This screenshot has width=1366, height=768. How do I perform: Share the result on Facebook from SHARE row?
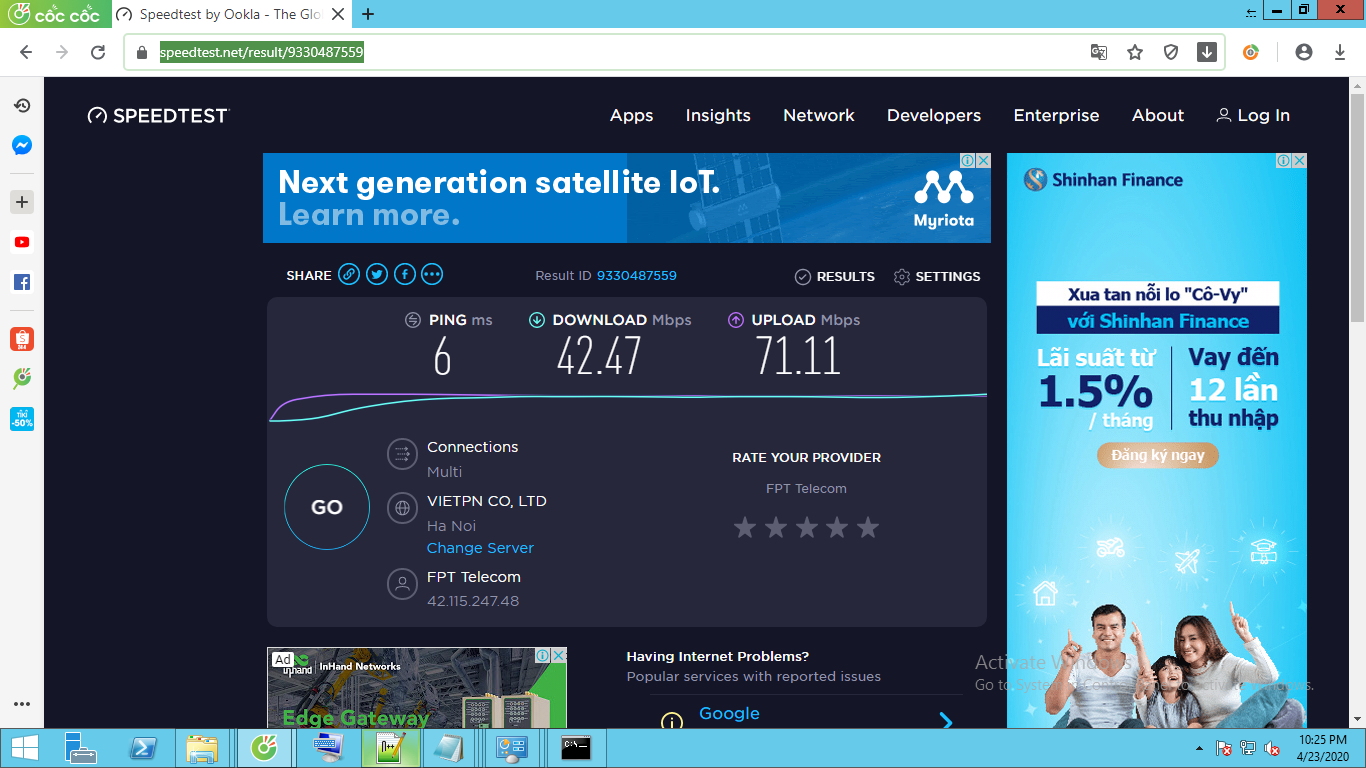click(x=404, y=274)
